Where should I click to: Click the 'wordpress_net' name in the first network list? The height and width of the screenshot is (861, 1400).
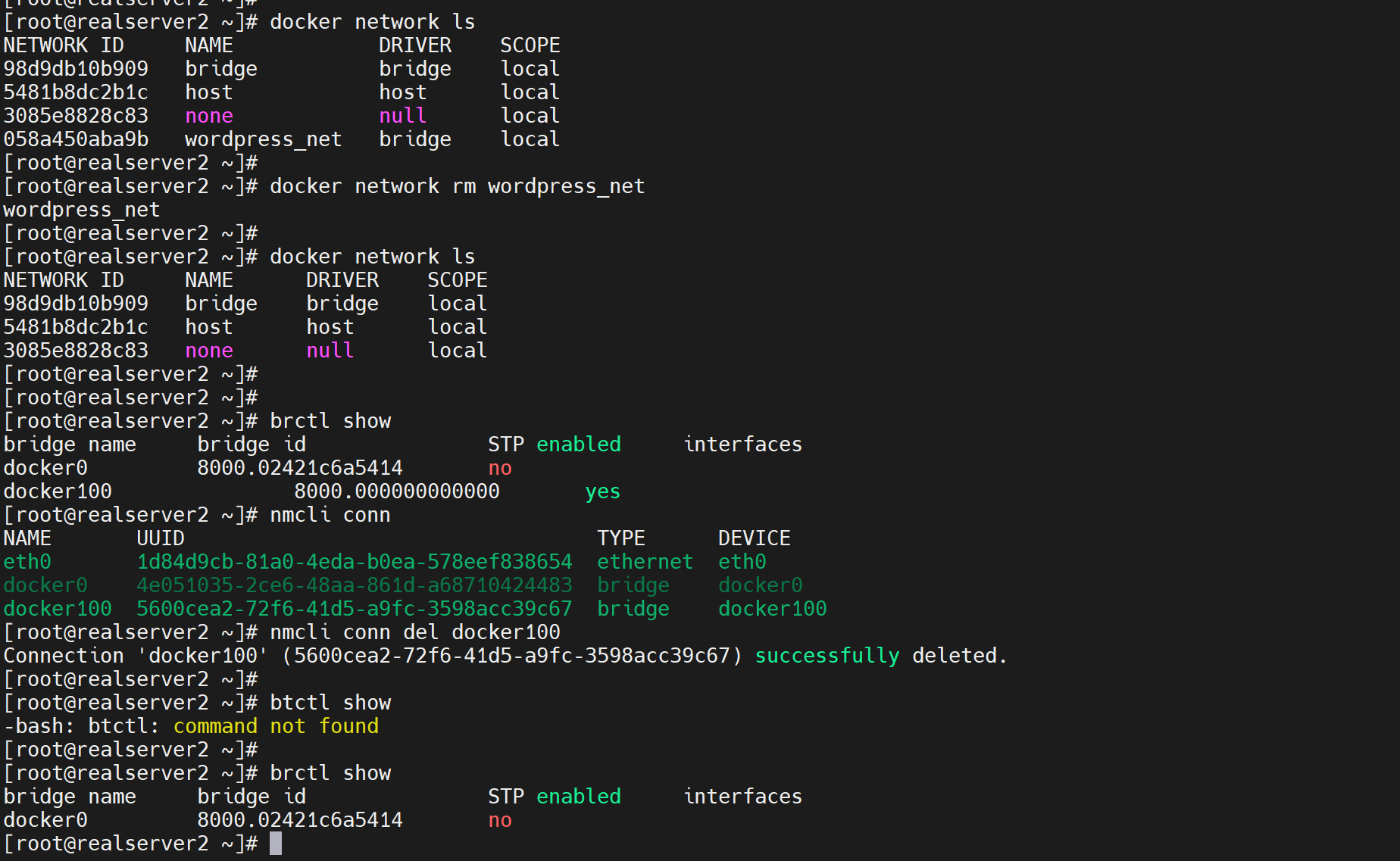coord(263,139)
